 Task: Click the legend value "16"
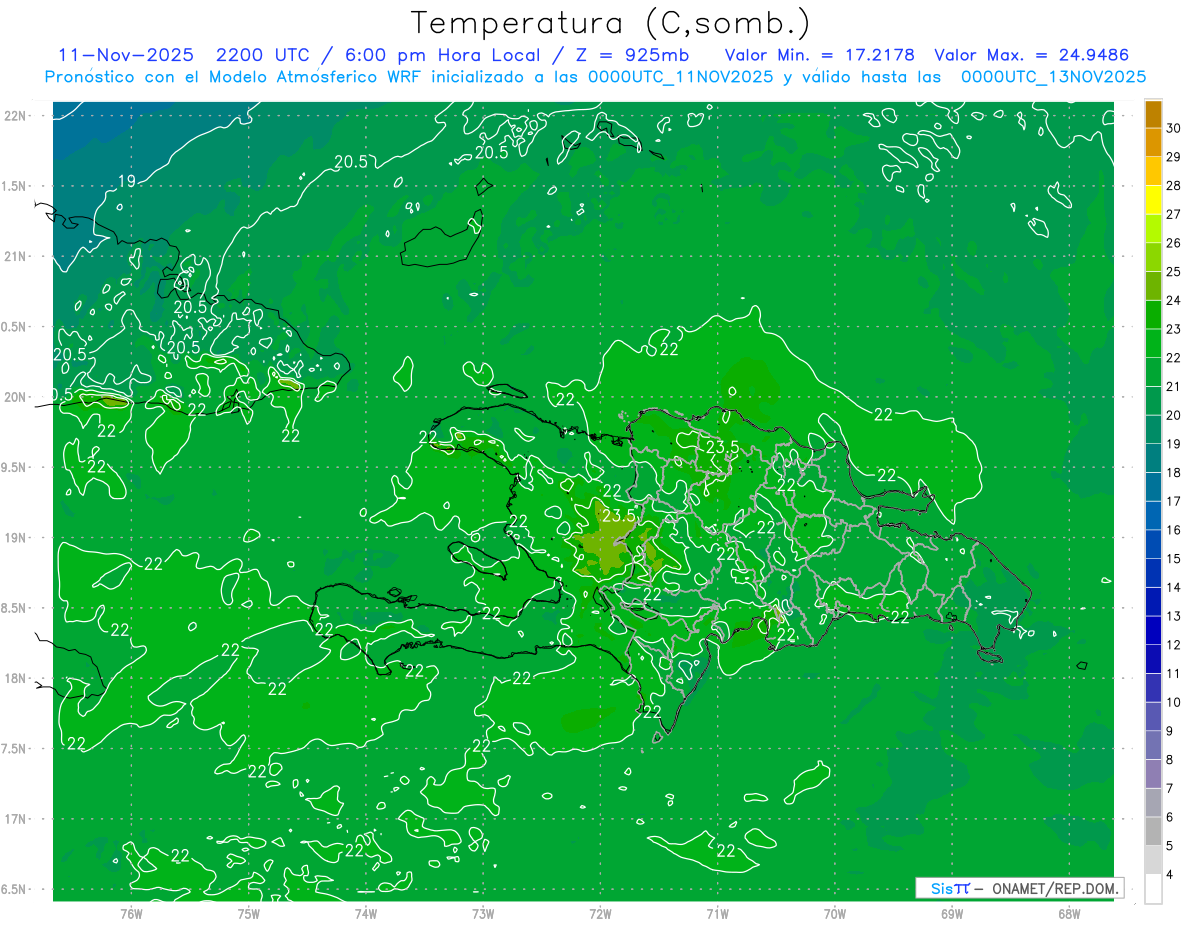[x=1174, y=530]
